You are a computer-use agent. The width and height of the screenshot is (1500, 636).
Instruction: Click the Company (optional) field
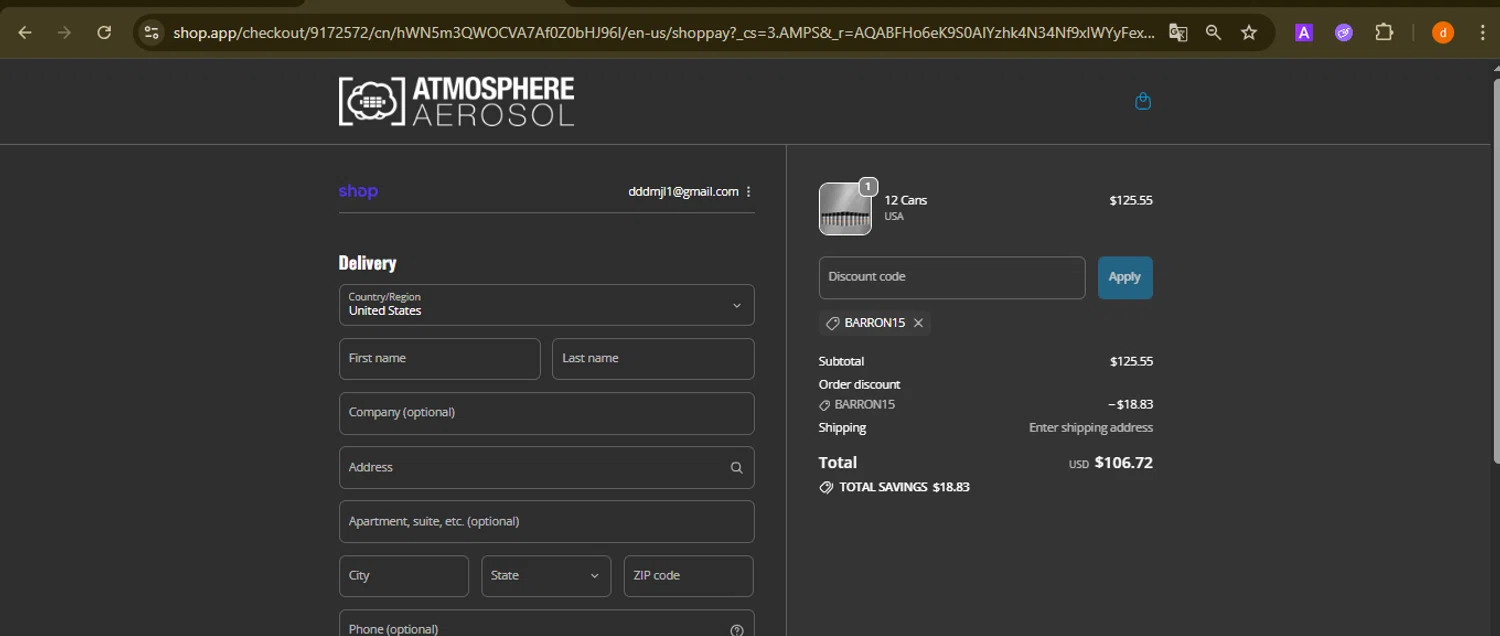pyautogui.click(x=547, y=413)
